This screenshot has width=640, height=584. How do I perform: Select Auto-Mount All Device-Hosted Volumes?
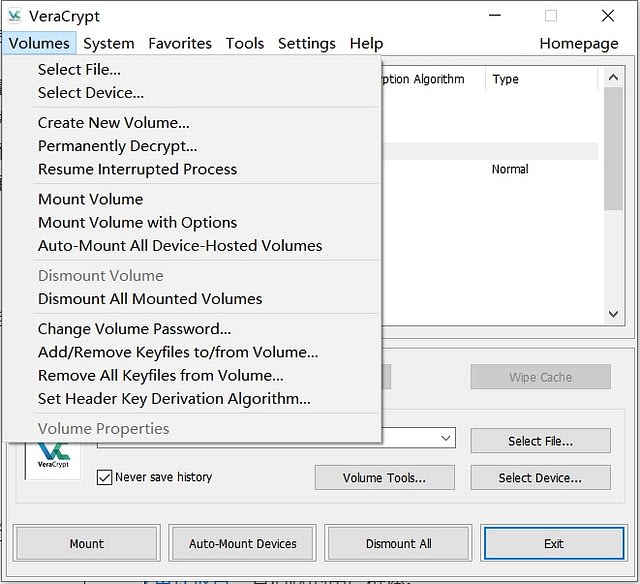[x=192, y=246]
